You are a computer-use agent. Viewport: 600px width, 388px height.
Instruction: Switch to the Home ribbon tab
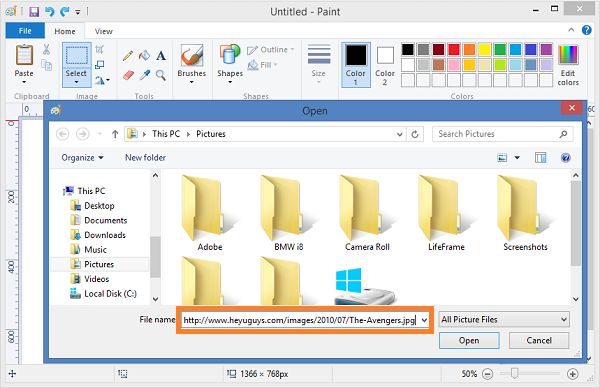[65, 31]
